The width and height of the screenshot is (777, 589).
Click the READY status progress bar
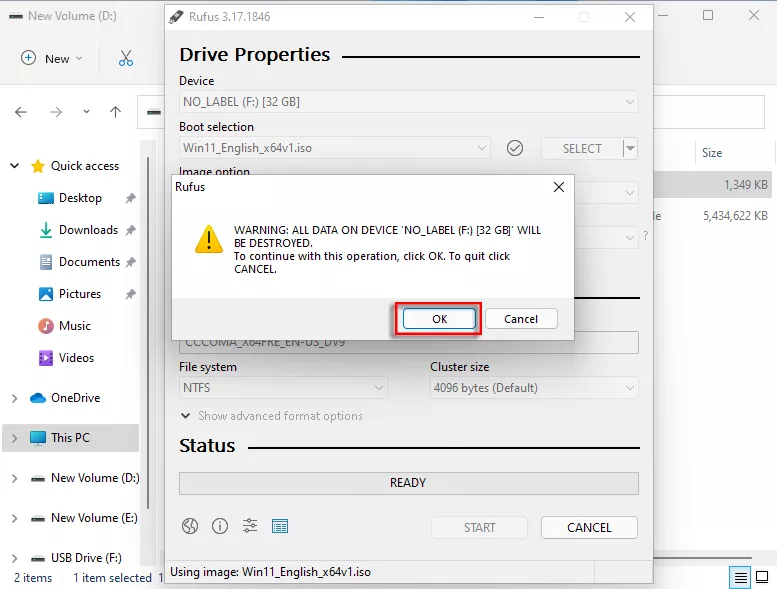pyautogui.click(x=408, y=483)
